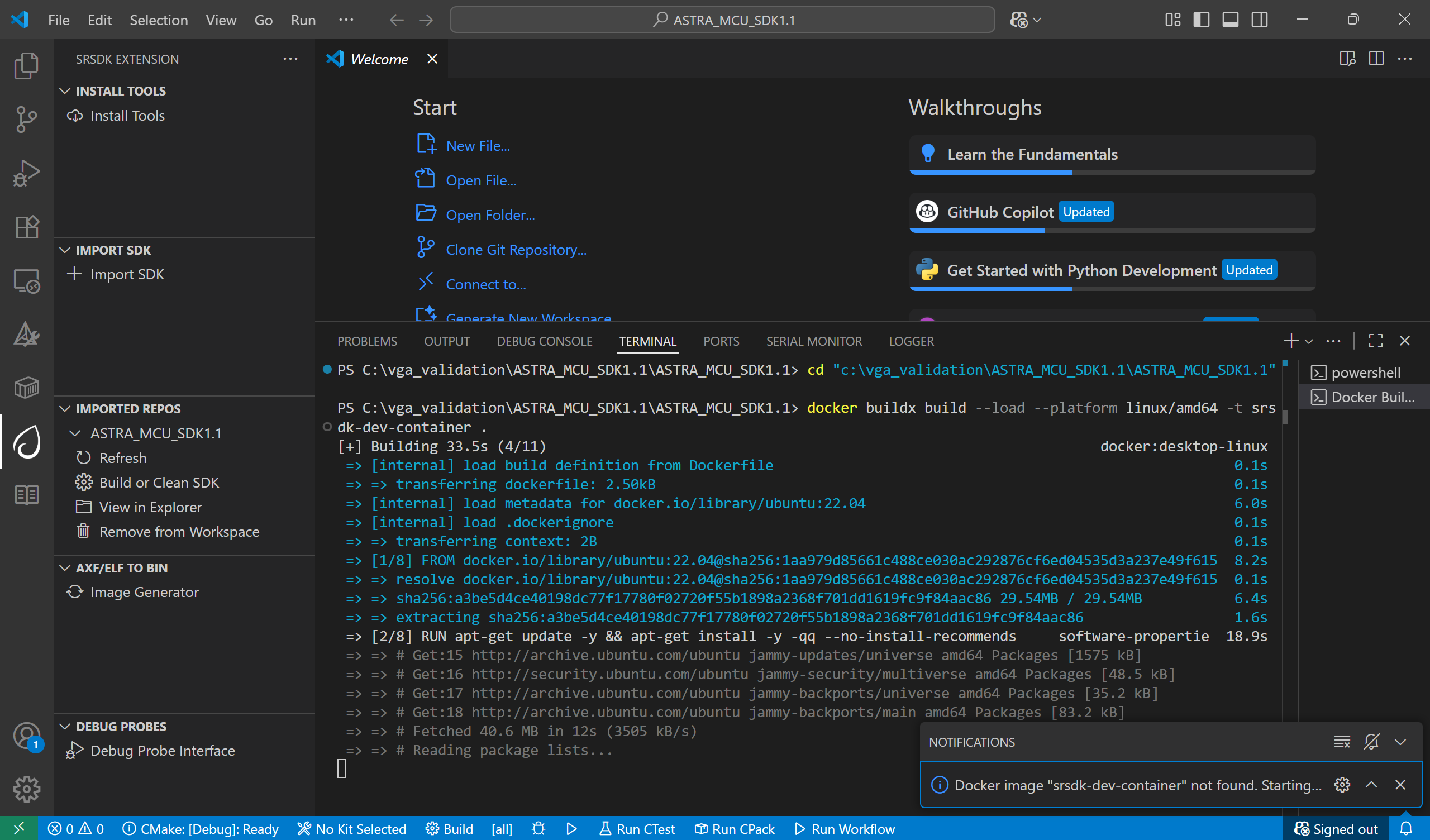Click the SRSDK extension activity bar icon

pos(26,442)
